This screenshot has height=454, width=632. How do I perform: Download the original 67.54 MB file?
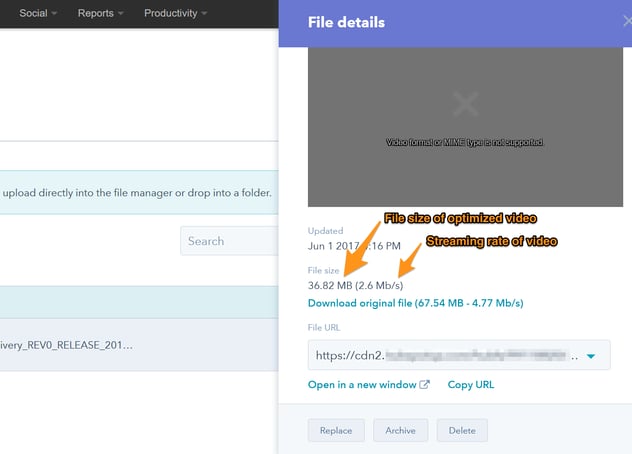point(415,303)
